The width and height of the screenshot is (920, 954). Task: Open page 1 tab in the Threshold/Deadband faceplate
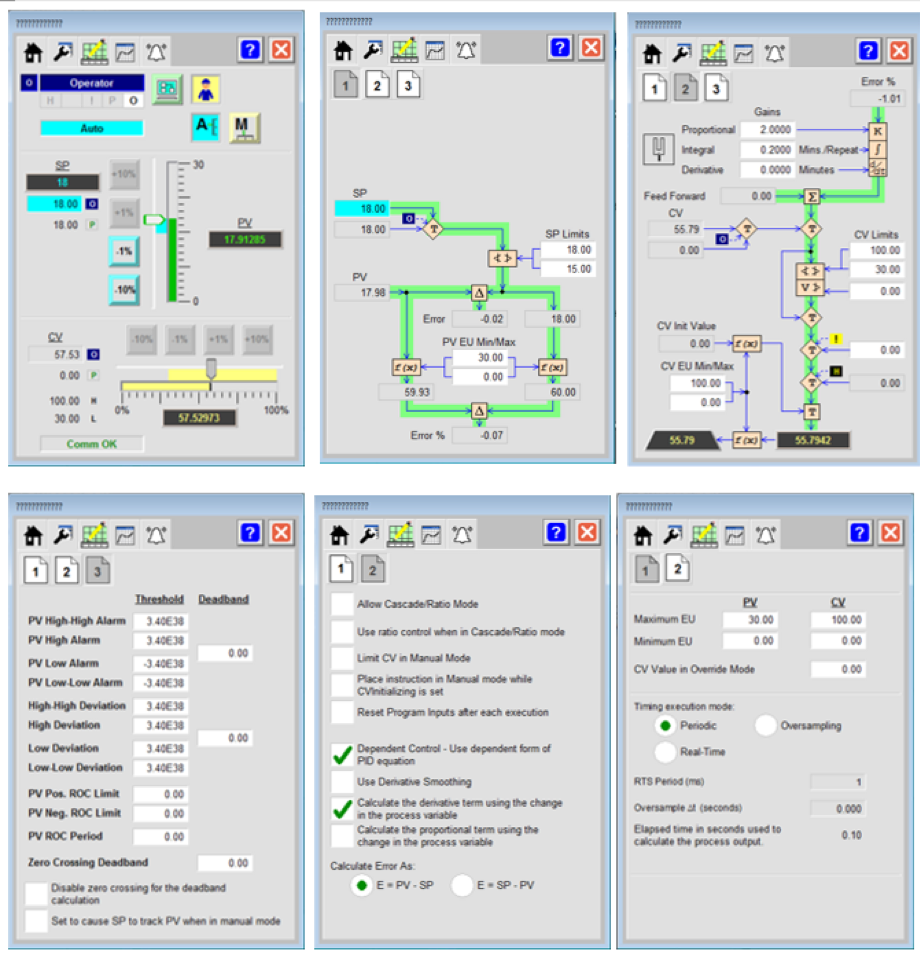(x=35, y=571)
